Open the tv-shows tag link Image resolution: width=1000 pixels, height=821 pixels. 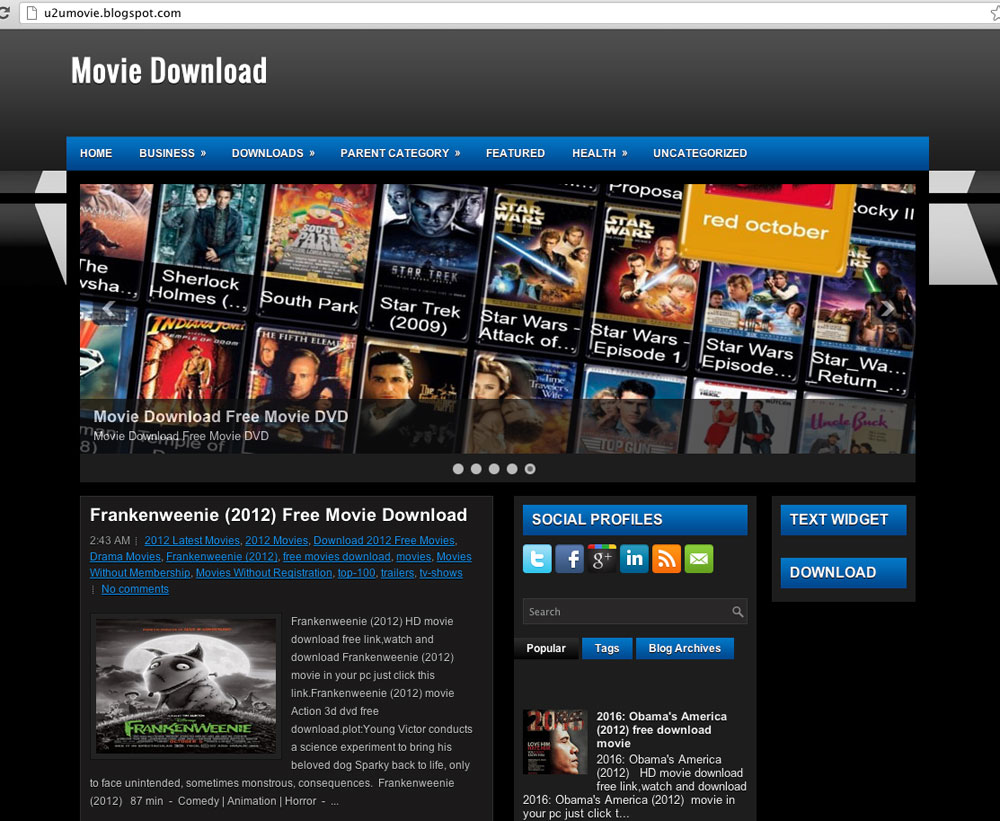click(441, 573)
